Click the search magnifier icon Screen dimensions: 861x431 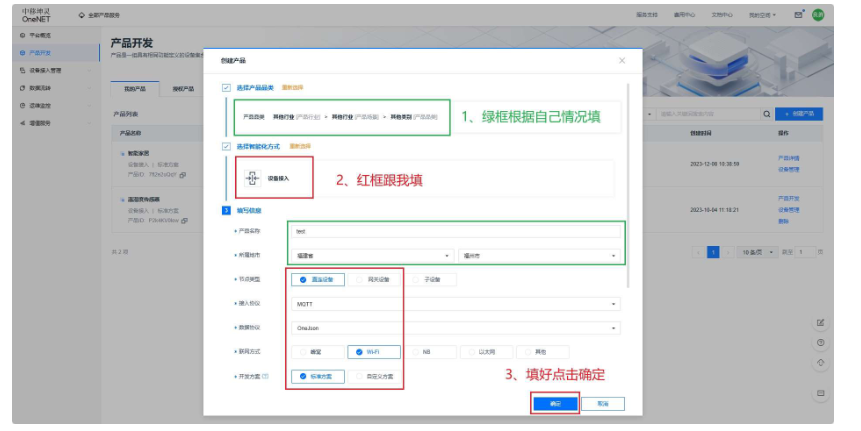pos(767,114)
